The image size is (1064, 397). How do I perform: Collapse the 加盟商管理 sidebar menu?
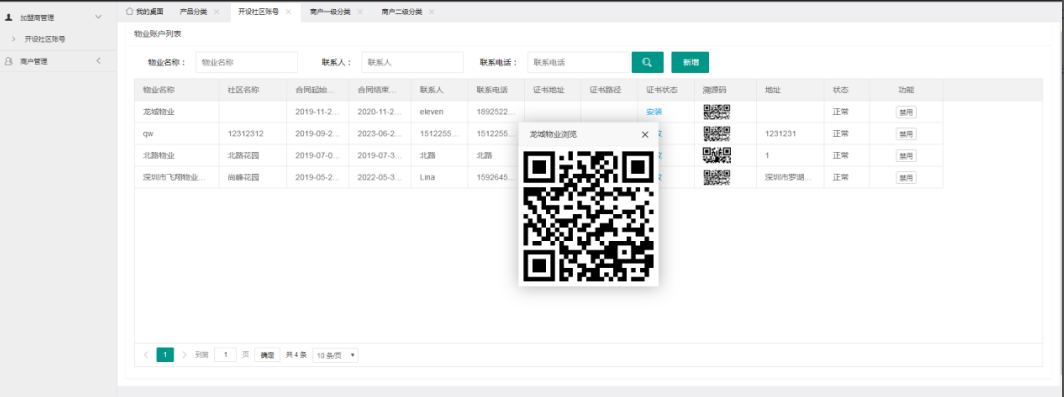98,17
